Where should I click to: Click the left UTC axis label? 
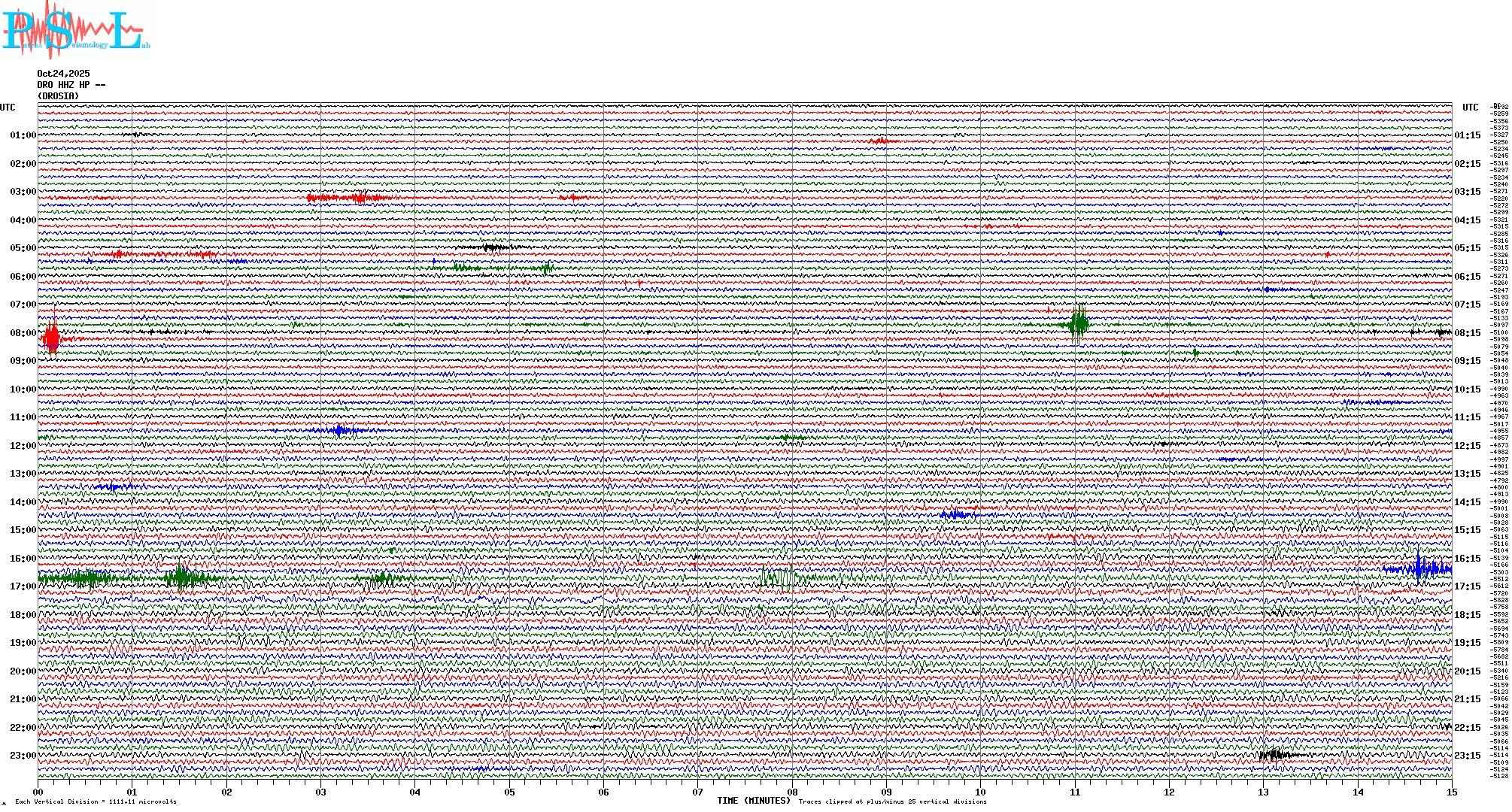[x=8, y=108]
